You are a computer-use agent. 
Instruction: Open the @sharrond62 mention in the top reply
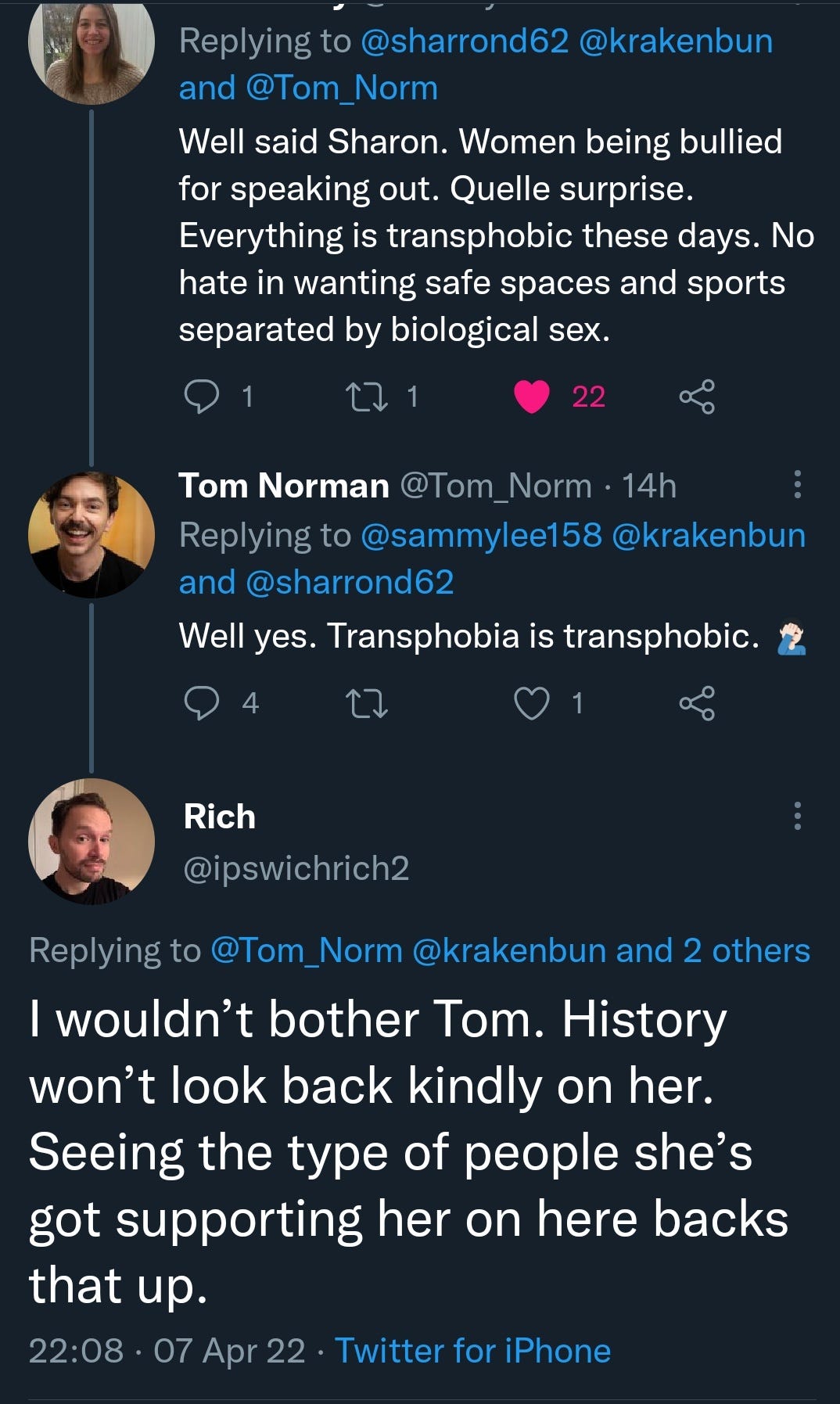(x=464, y=41)
